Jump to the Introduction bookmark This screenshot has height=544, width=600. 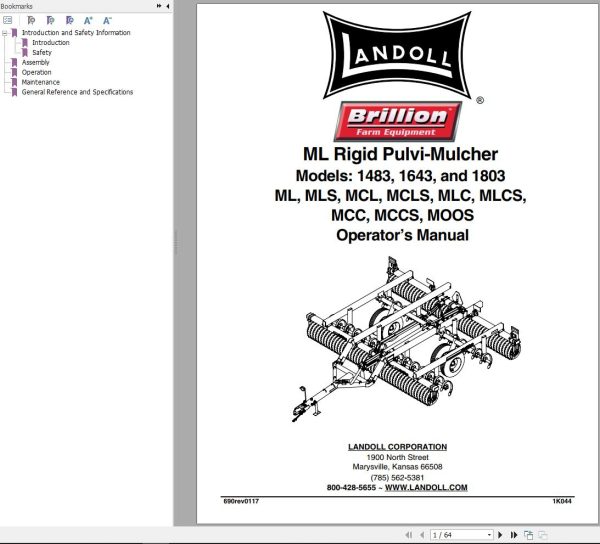[x=51, y=42]
